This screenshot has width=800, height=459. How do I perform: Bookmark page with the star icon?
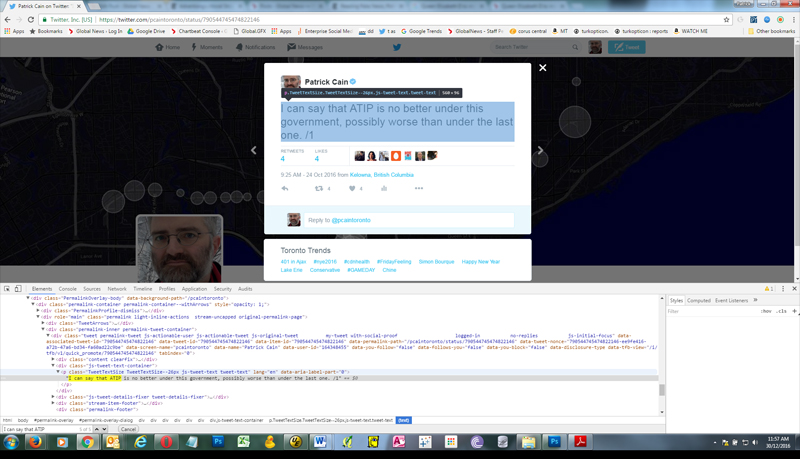click(727, 19)
